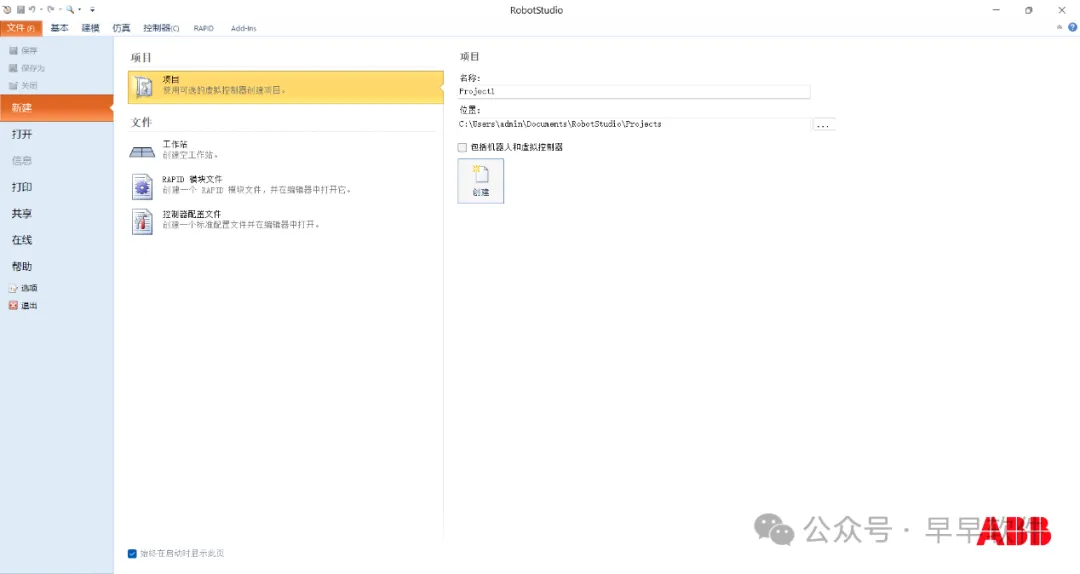Screen dimensions: 1080x574
Task: Open Customize Quick Access Toolbar dropdown
Action: (92, 10)
